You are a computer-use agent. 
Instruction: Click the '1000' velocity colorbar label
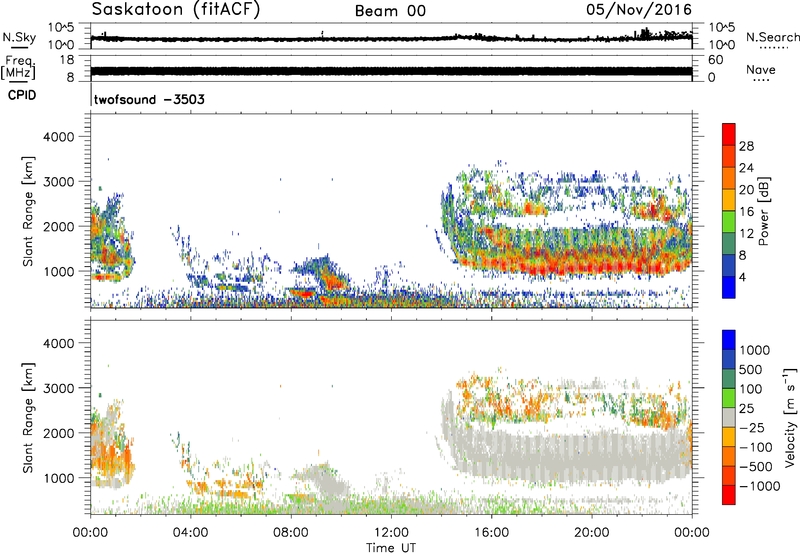(755, 350)
